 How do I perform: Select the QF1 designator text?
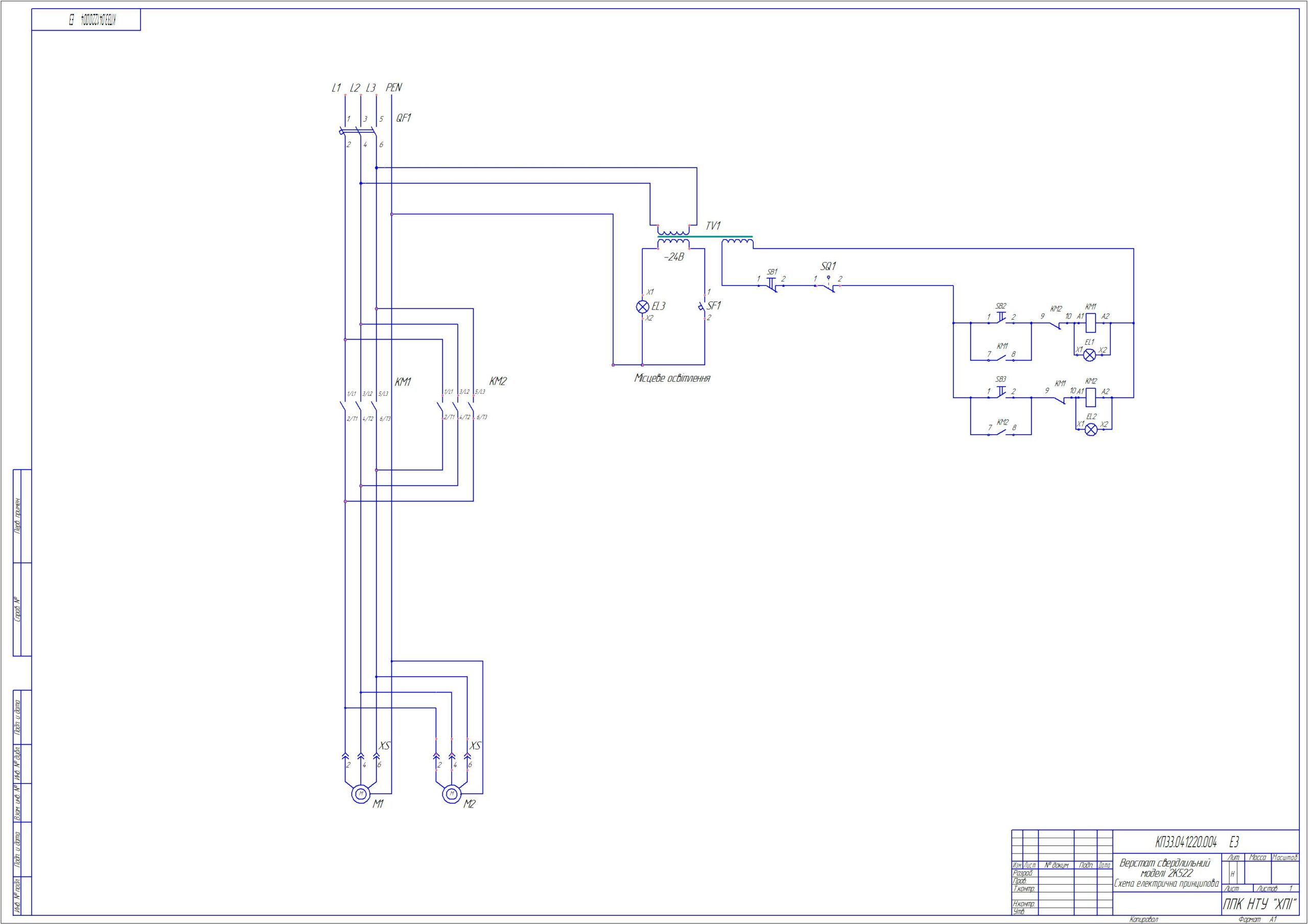[x=404, y=118]
